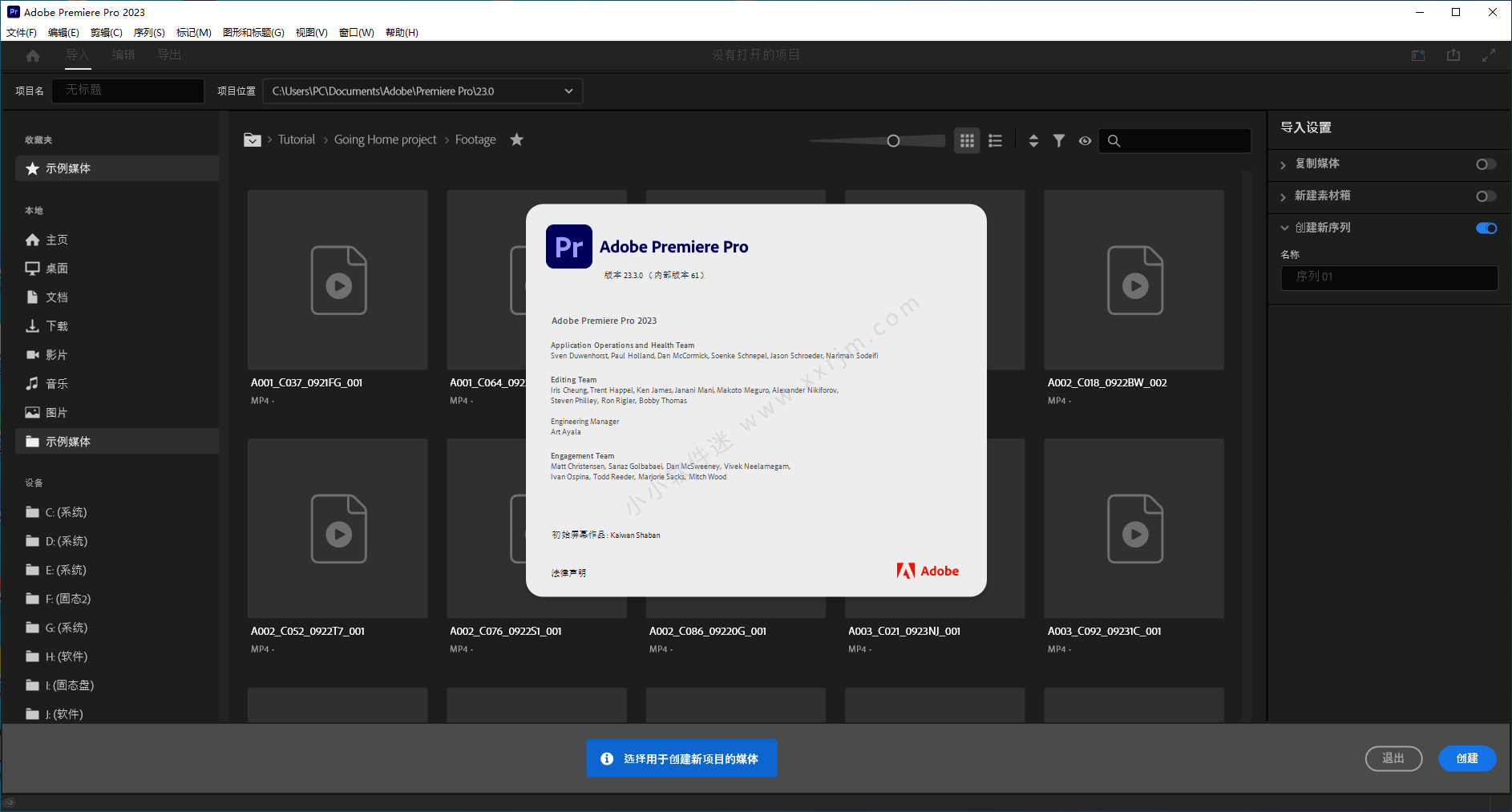Open the 序列(S) menu
1512x812 pixels.
click(149, 33)
